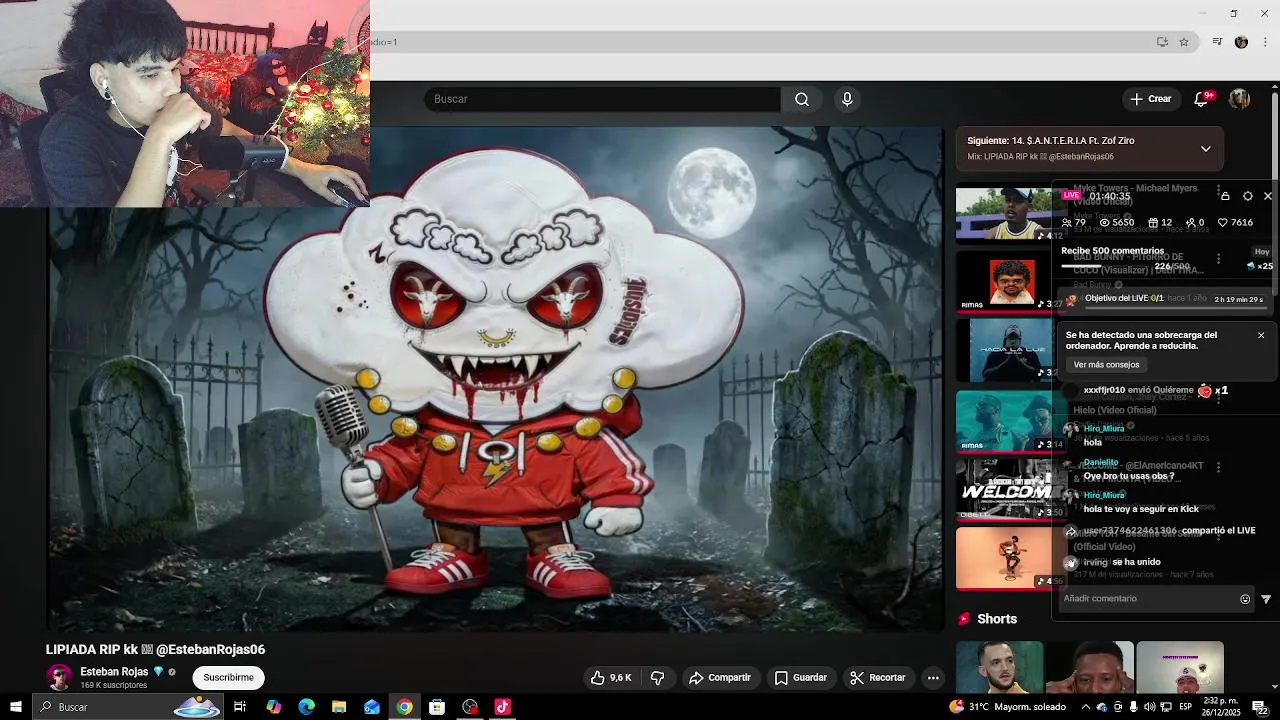The image size is (1280, 720).
Task: Open options for Myke Towers Michael Myers video
Action: [1218, 190]
